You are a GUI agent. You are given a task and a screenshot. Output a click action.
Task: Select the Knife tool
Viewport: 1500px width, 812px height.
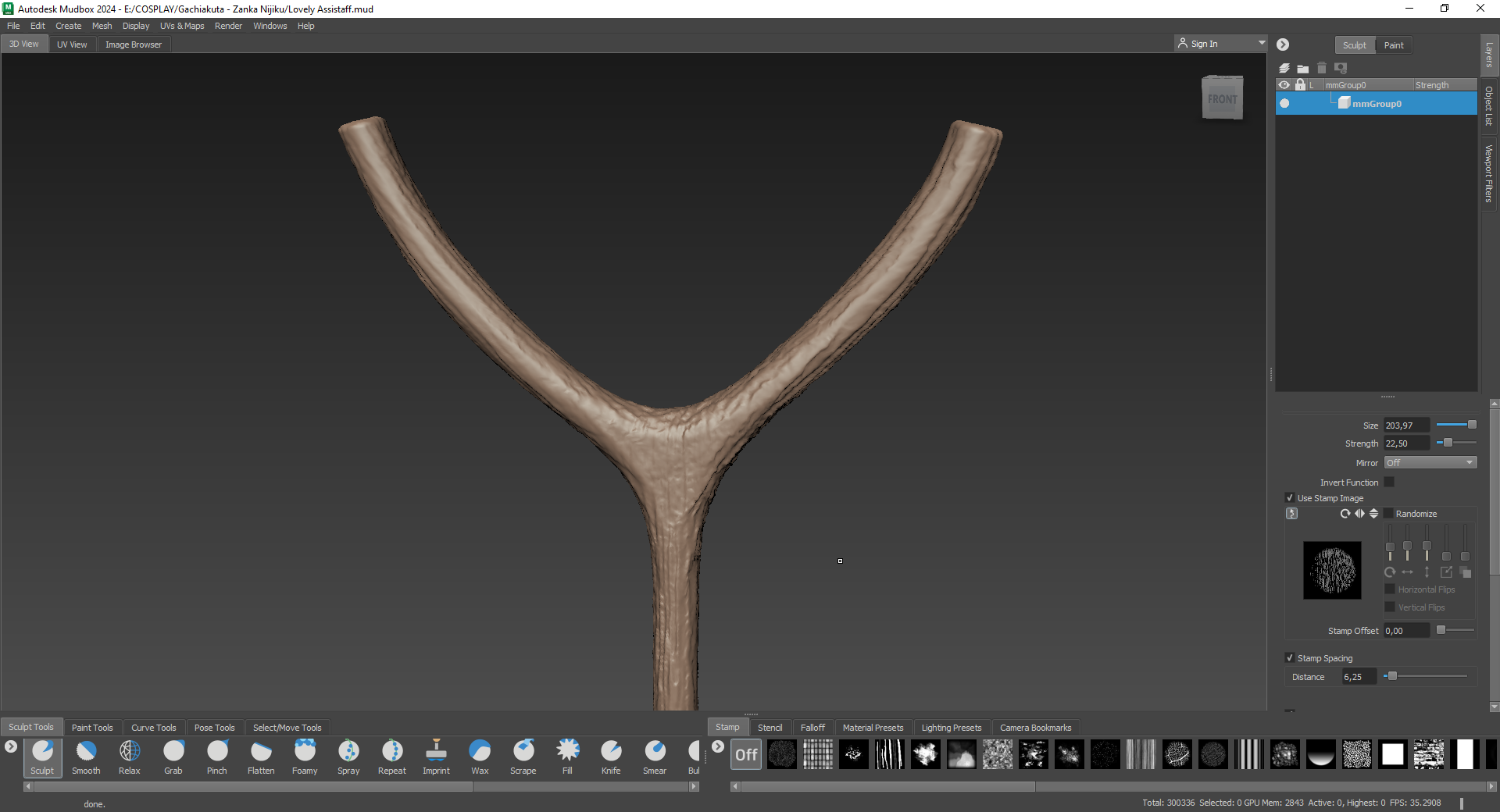[611, 752]
